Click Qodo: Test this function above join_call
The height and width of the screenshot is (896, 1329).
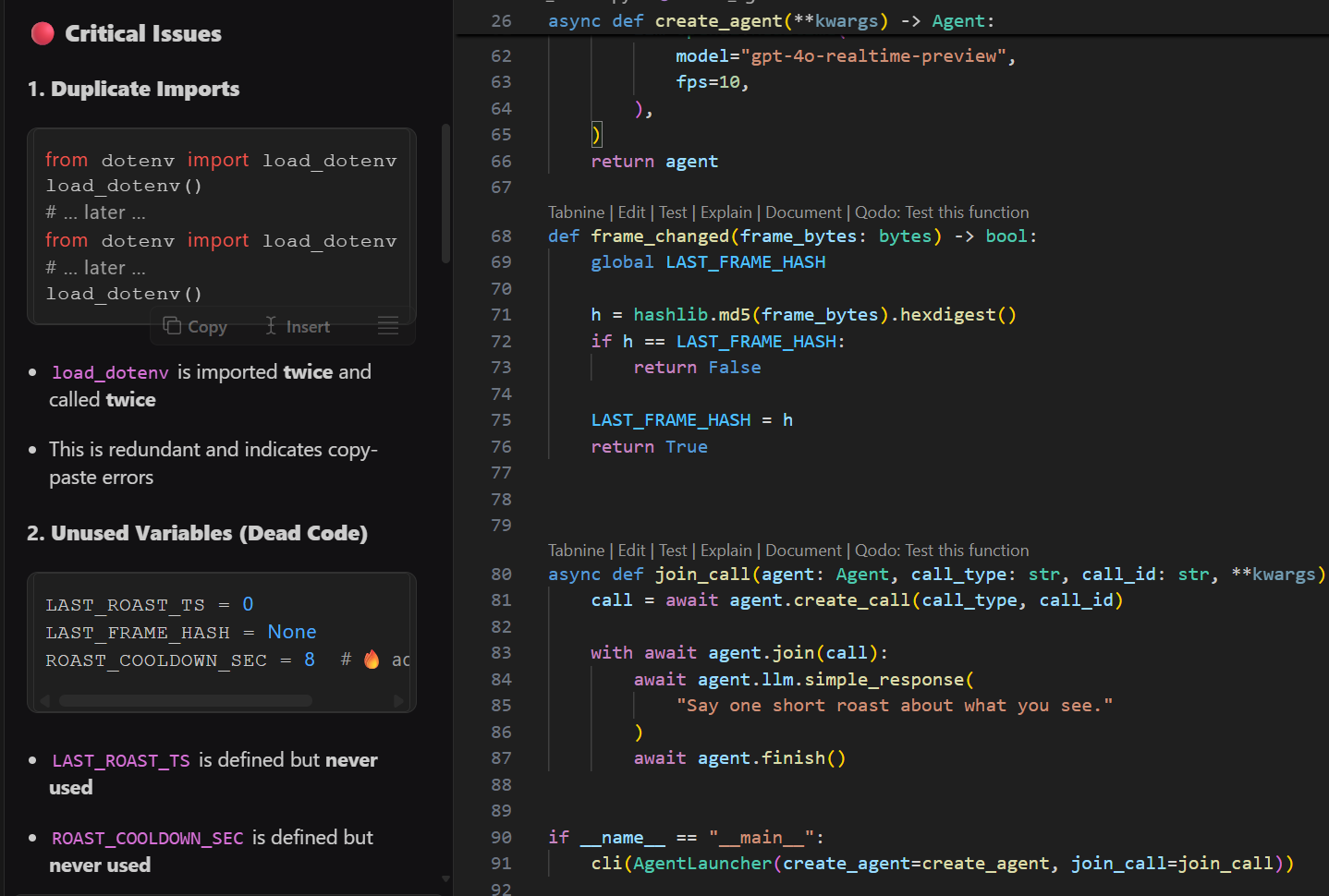pos(942,551)
